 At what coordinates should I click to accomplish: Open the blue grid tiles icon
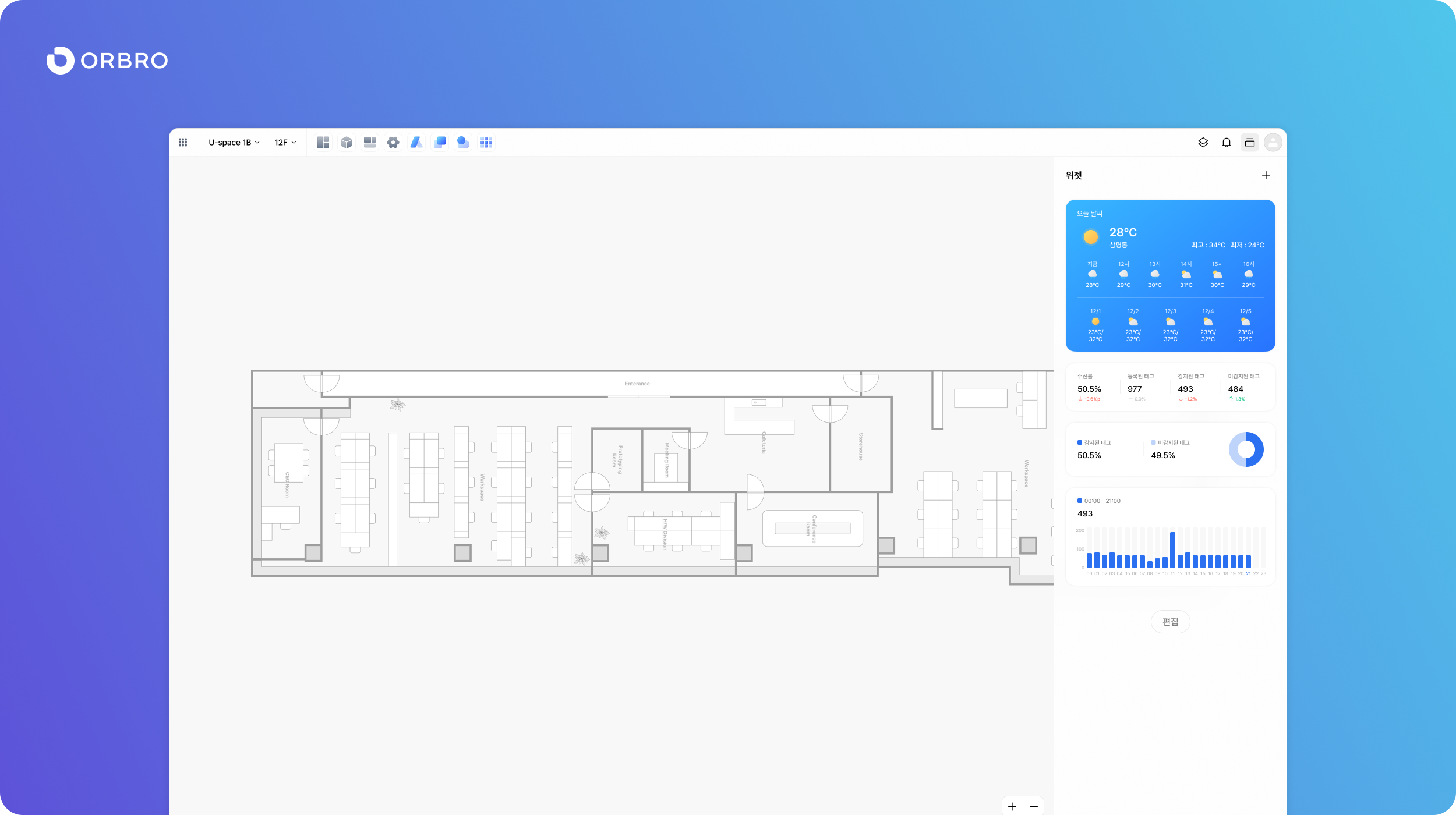point(486,143)
